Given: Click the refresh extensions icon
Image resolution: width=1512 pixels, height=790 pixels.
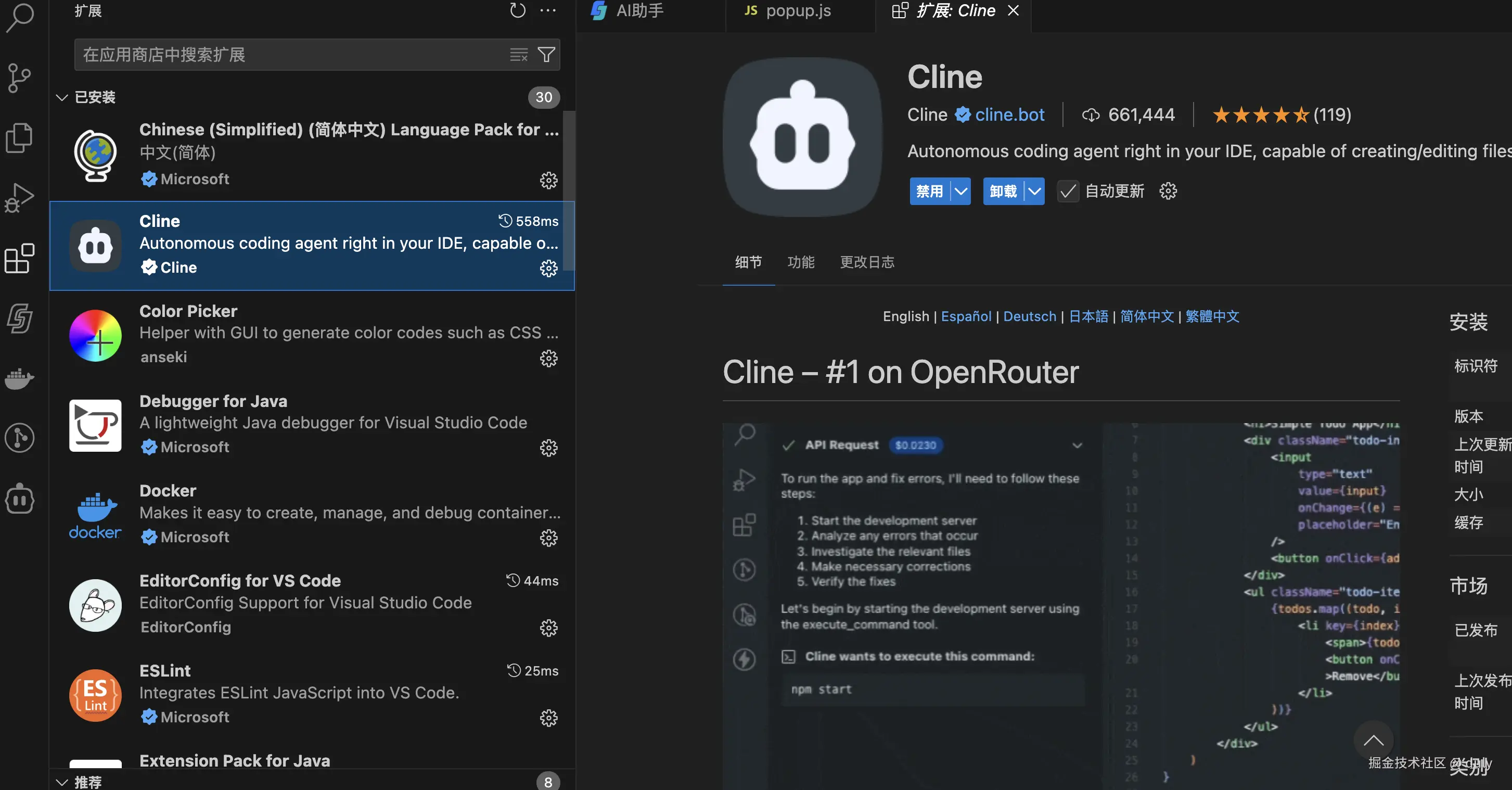Looking at the screenshot, I should [x=517, y=10].
